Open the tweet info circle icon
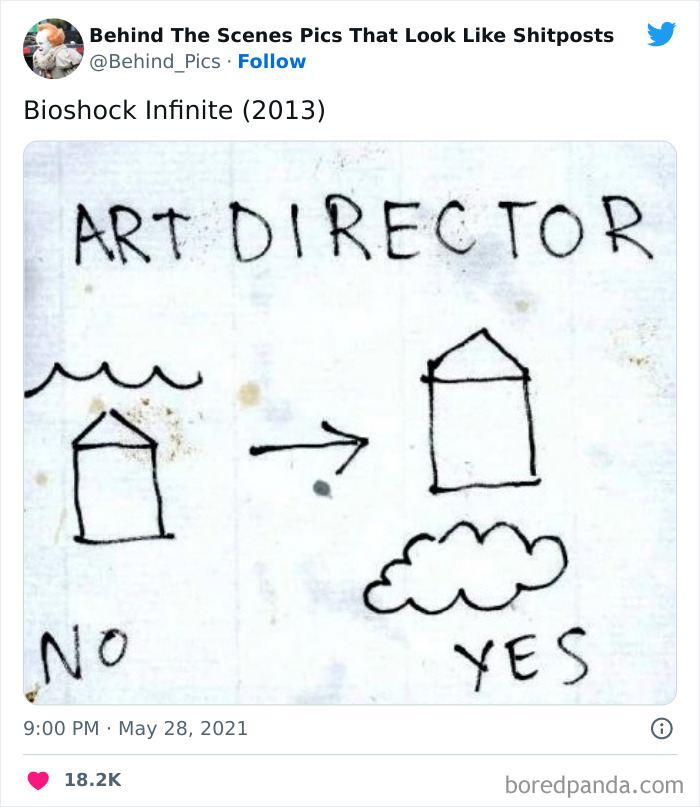Viewport: 700px width, 807px height. coord(661,728)
